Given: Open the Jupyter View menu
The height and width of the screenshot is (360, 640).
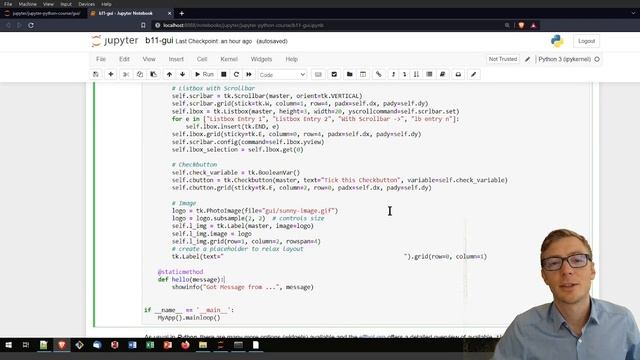Looking at the screenshot, I should point(149,59).
